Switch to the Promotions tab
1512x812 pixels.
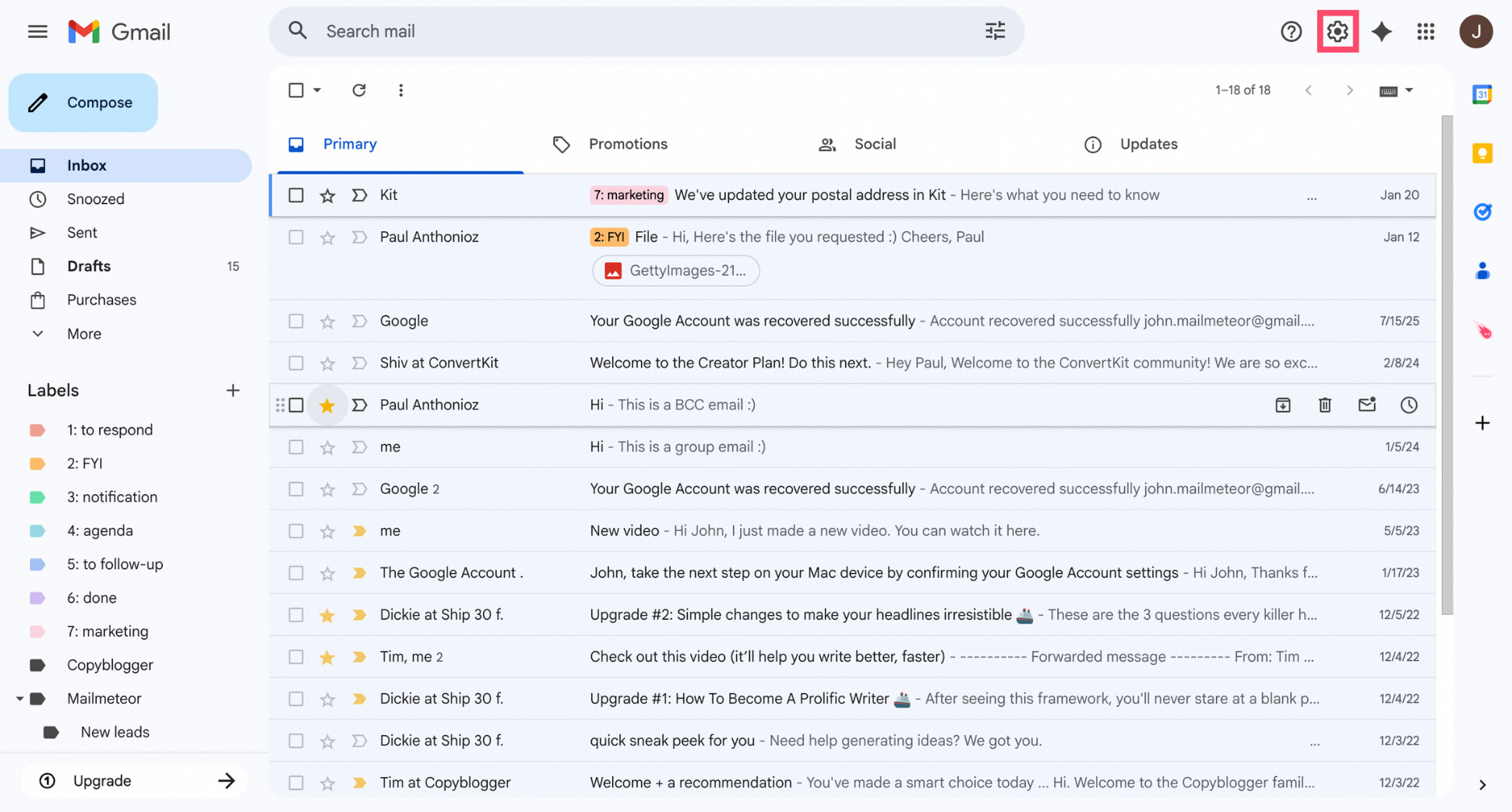(628, 144)
